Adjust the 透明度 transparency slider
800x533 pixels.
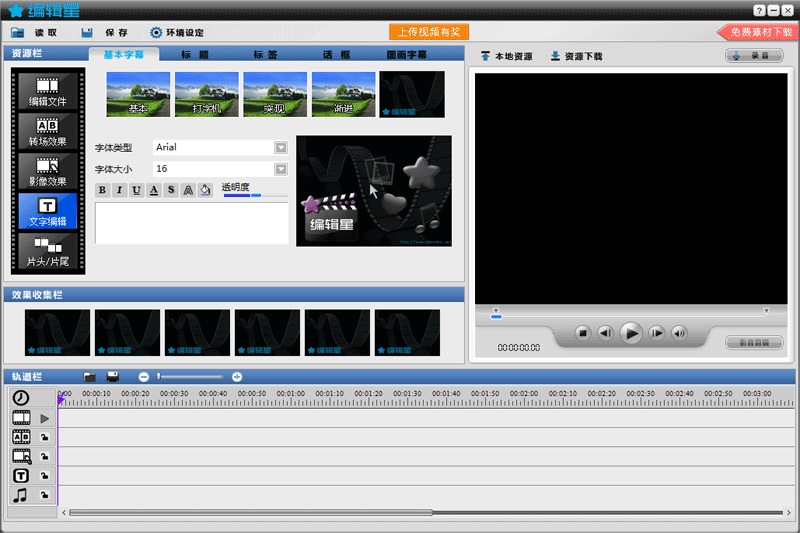click(255, 195)
